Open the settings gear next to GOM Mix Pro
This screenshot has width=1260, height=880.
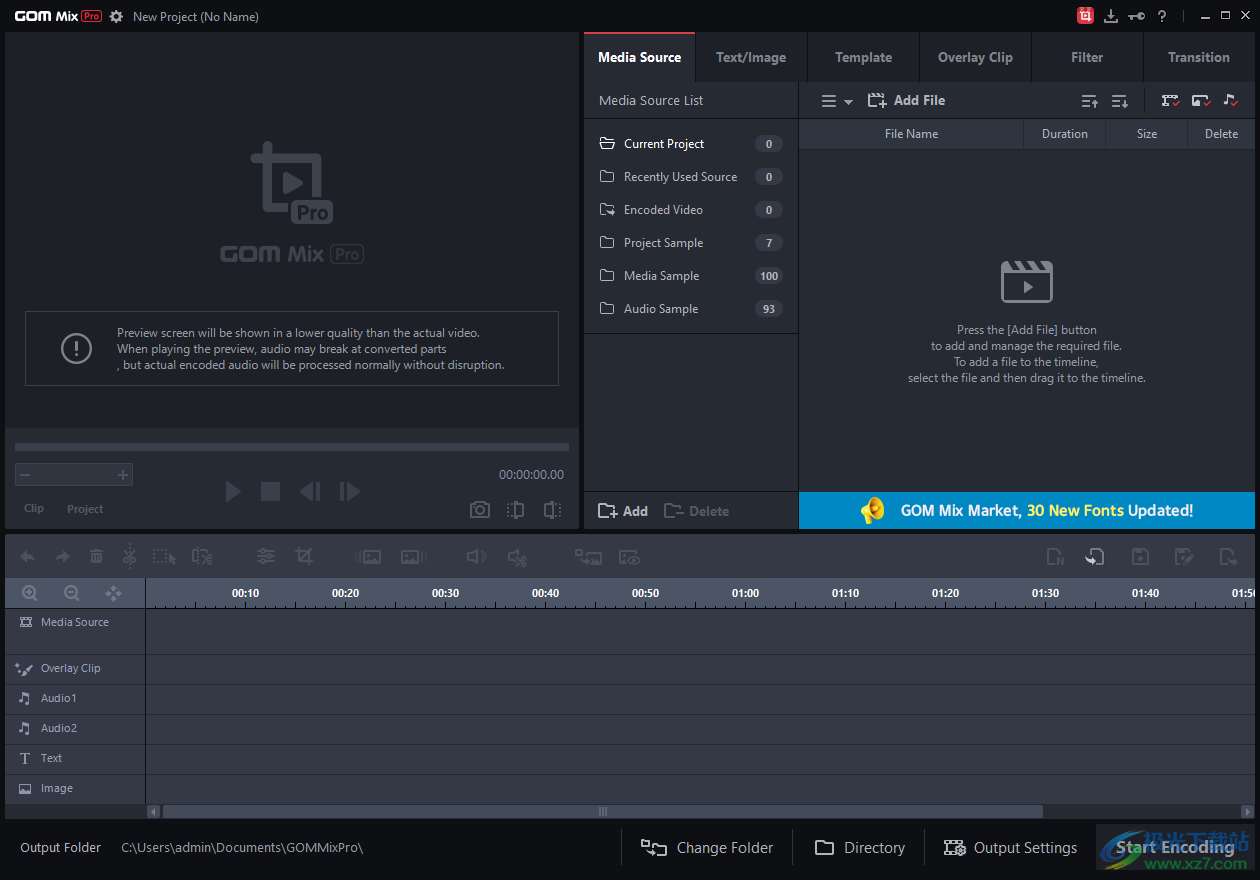116,16
